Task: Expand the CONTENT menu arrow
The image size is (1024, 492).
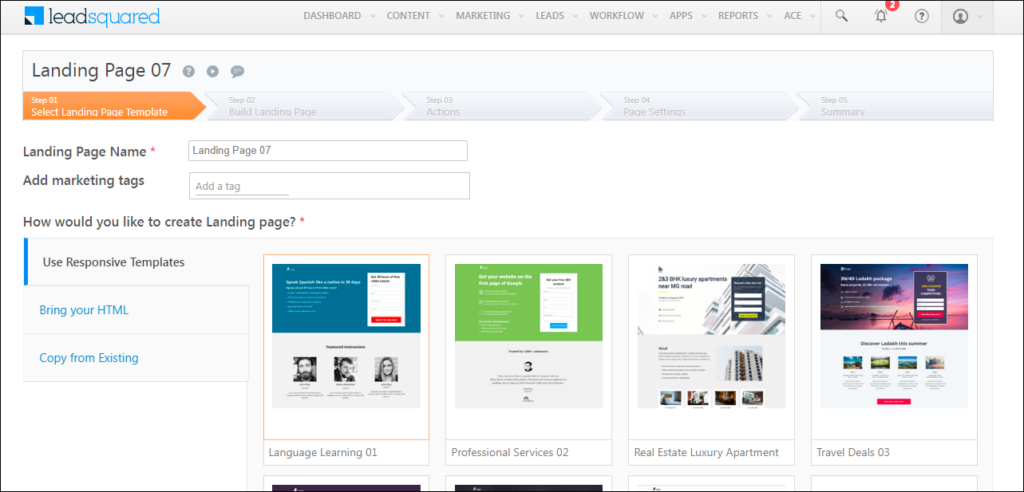Action: [441, 16]
